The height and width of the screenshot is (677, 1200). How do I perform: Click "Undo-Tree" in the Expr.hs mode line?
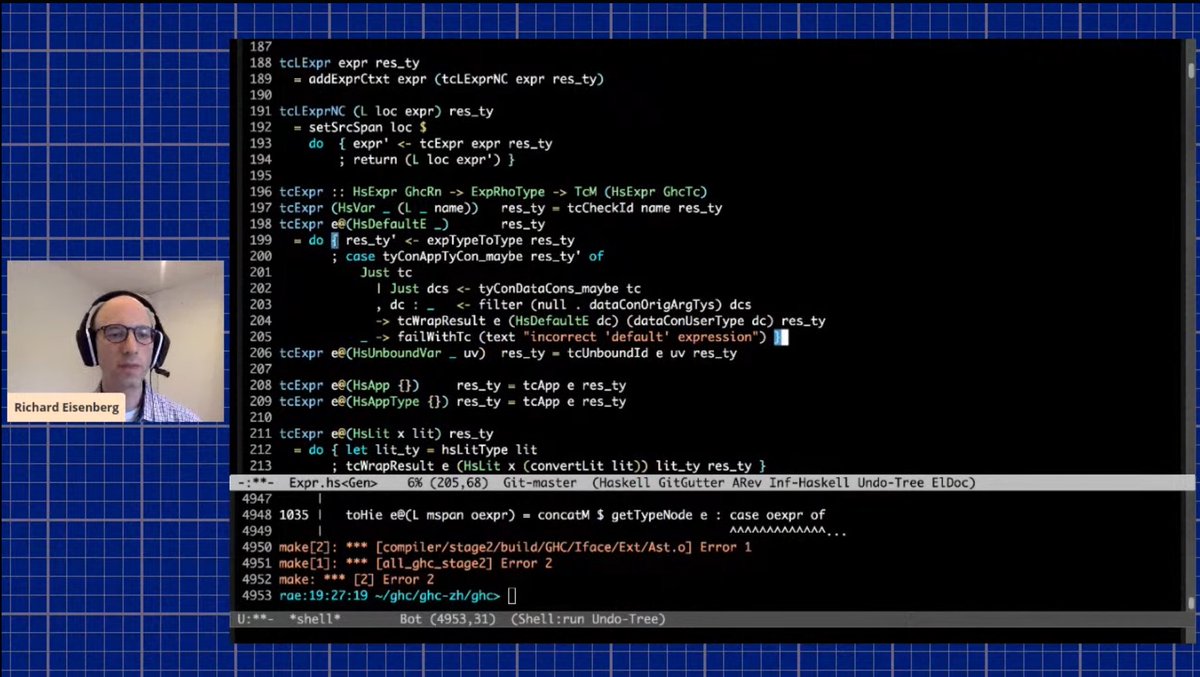coord(890,482)
